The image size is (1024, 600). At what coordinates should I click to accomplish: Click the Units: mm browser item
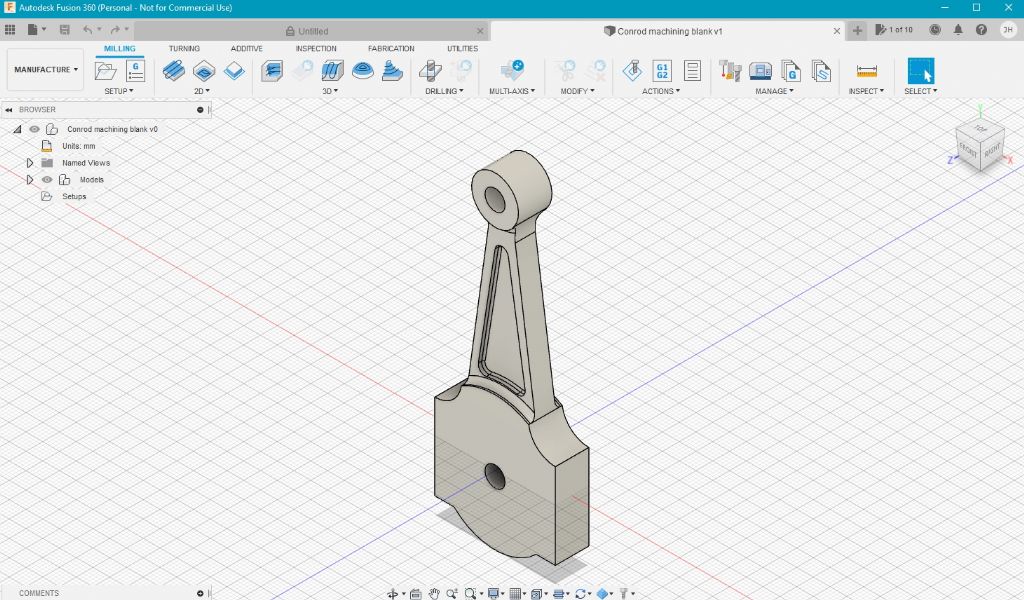click(78, 146)
